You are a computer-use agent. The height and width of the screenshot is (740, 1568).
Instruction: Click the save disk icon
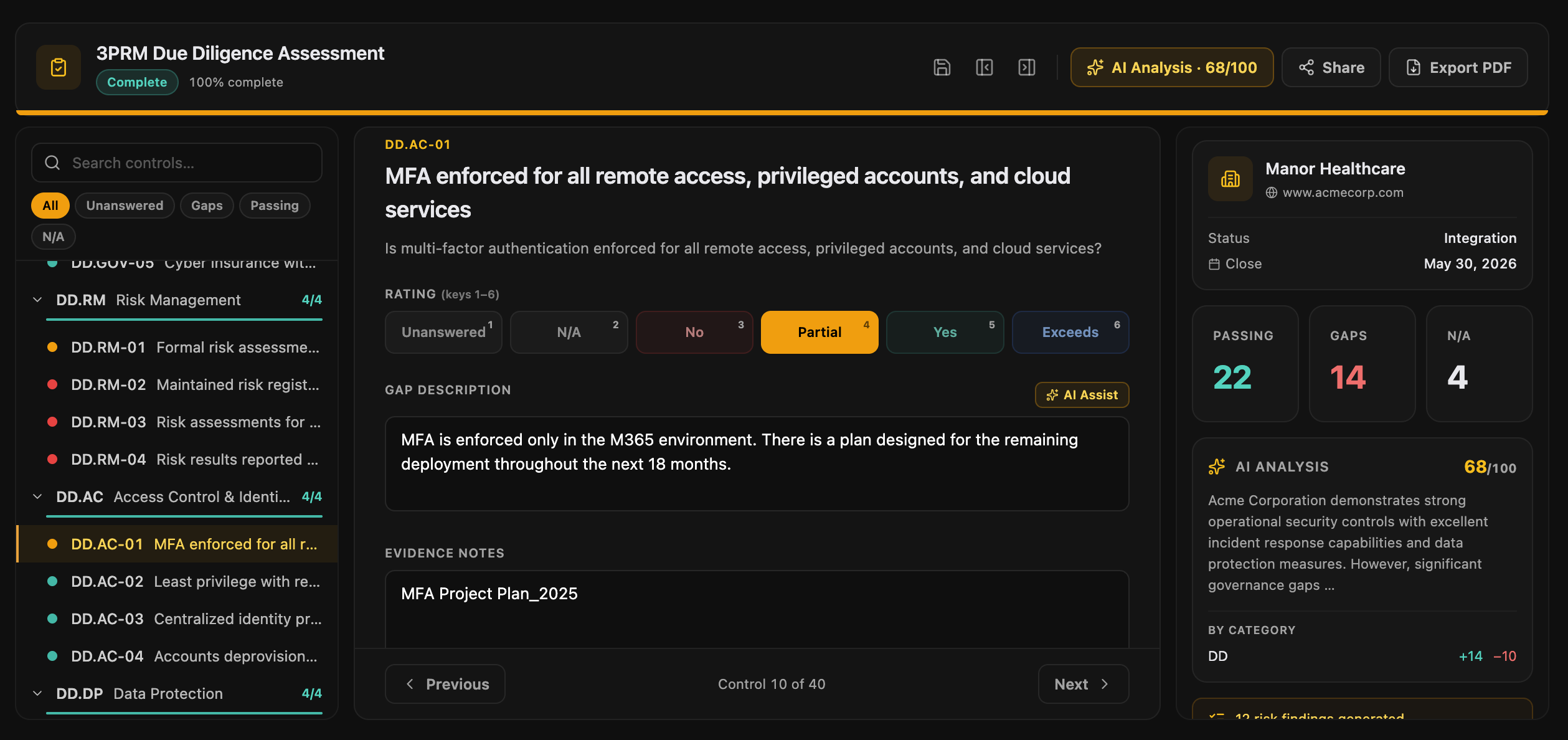coord(942,67)
